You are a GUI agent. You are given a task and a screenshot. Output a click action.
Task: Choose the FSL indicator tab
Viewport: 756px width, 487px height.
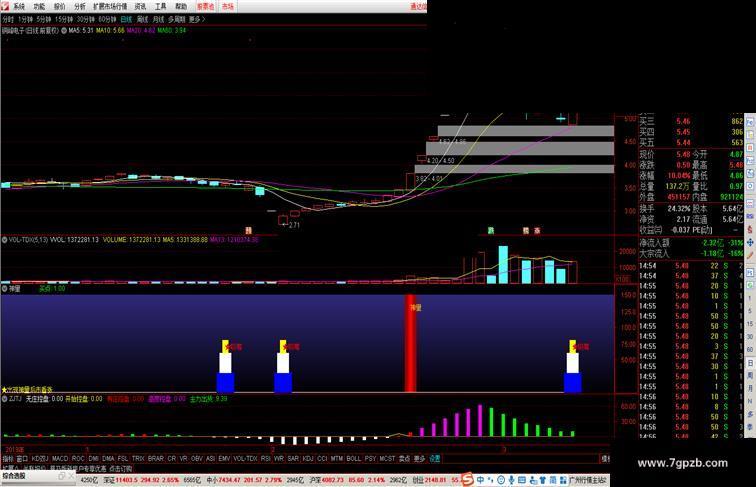(123, 459)
